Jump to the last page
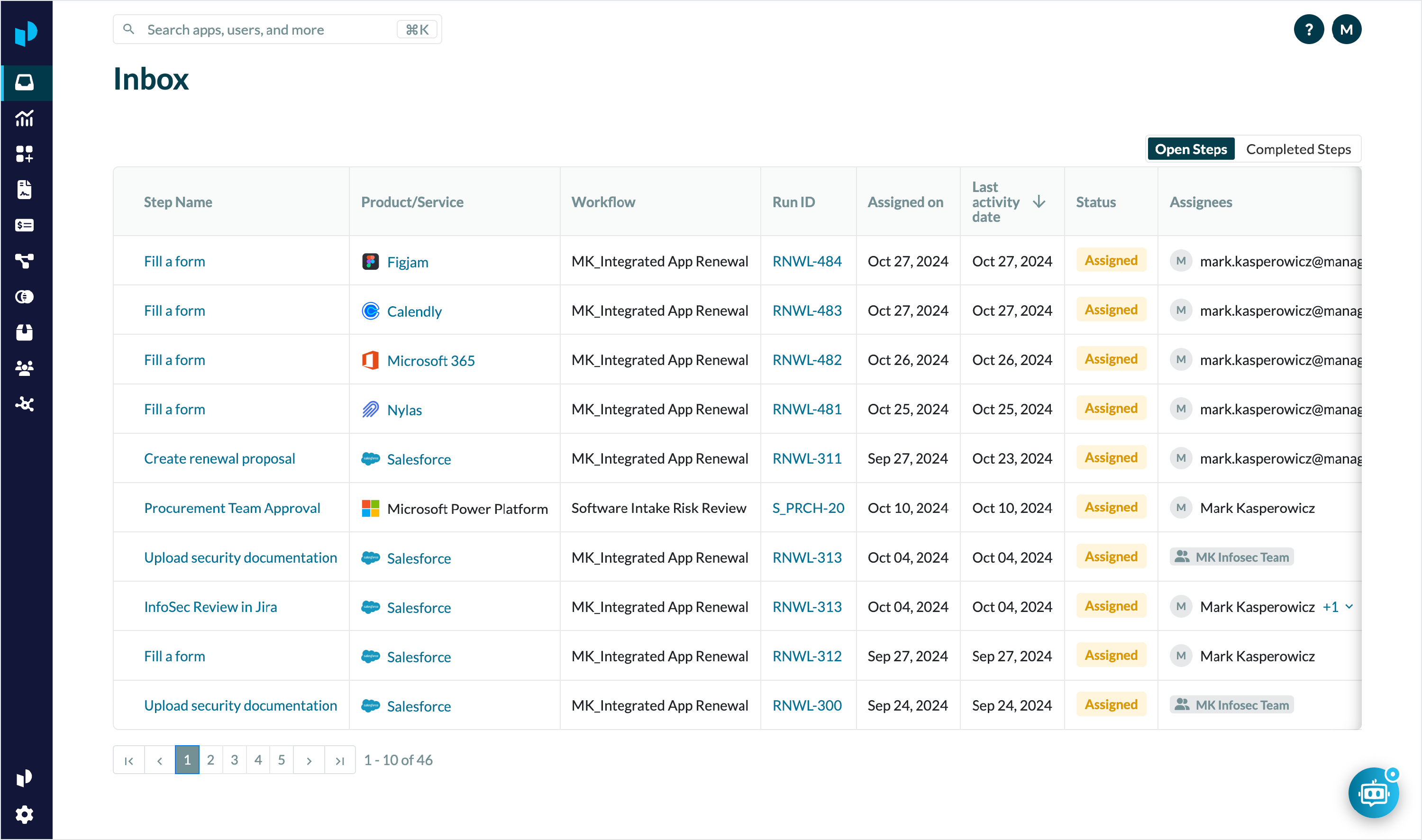Image resolution: width=1422 pixels, height=840 pixels. (x=339, y=760)
